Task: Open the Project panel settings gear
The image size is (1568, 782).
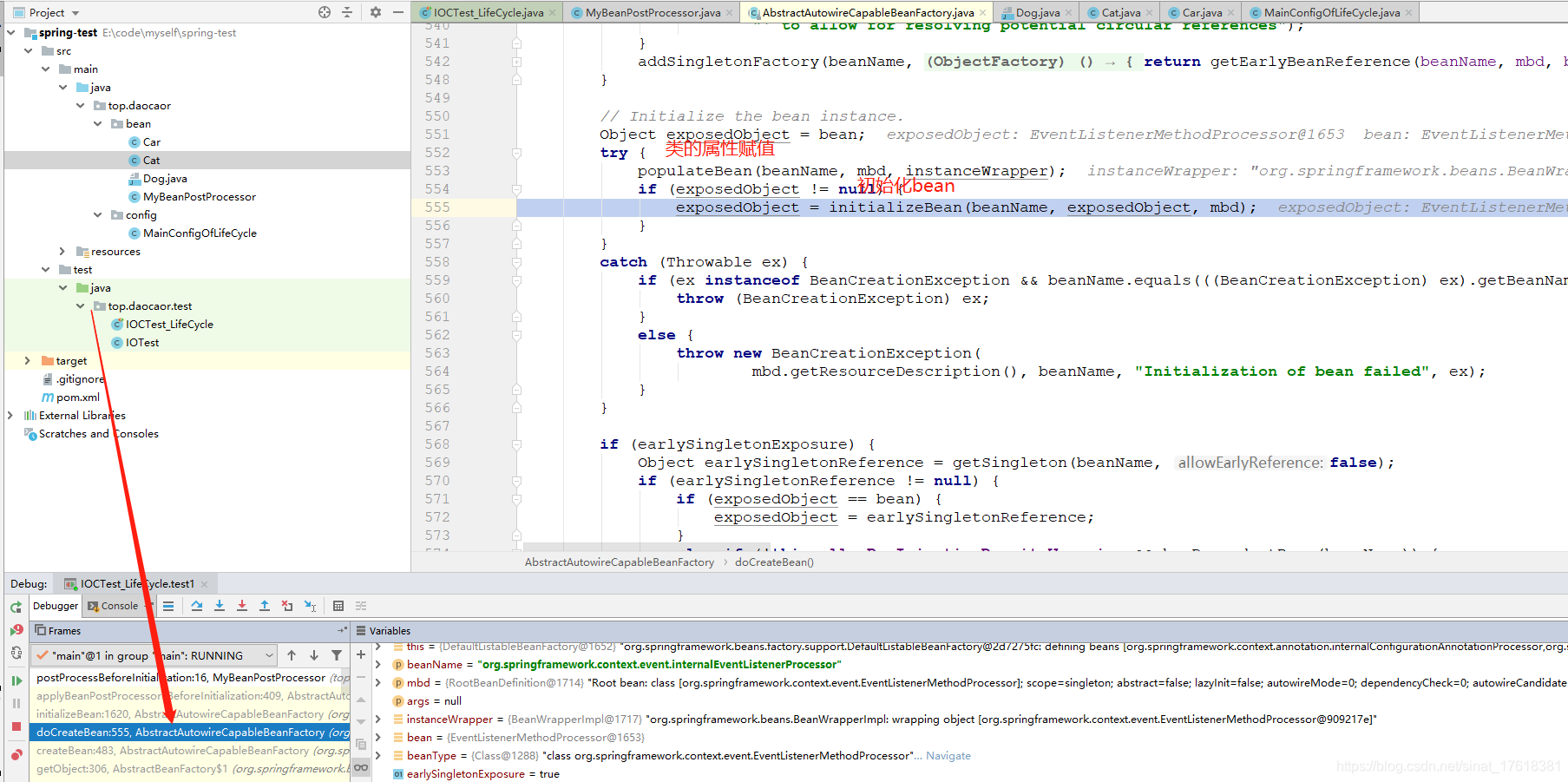Action: click(376, 12)
